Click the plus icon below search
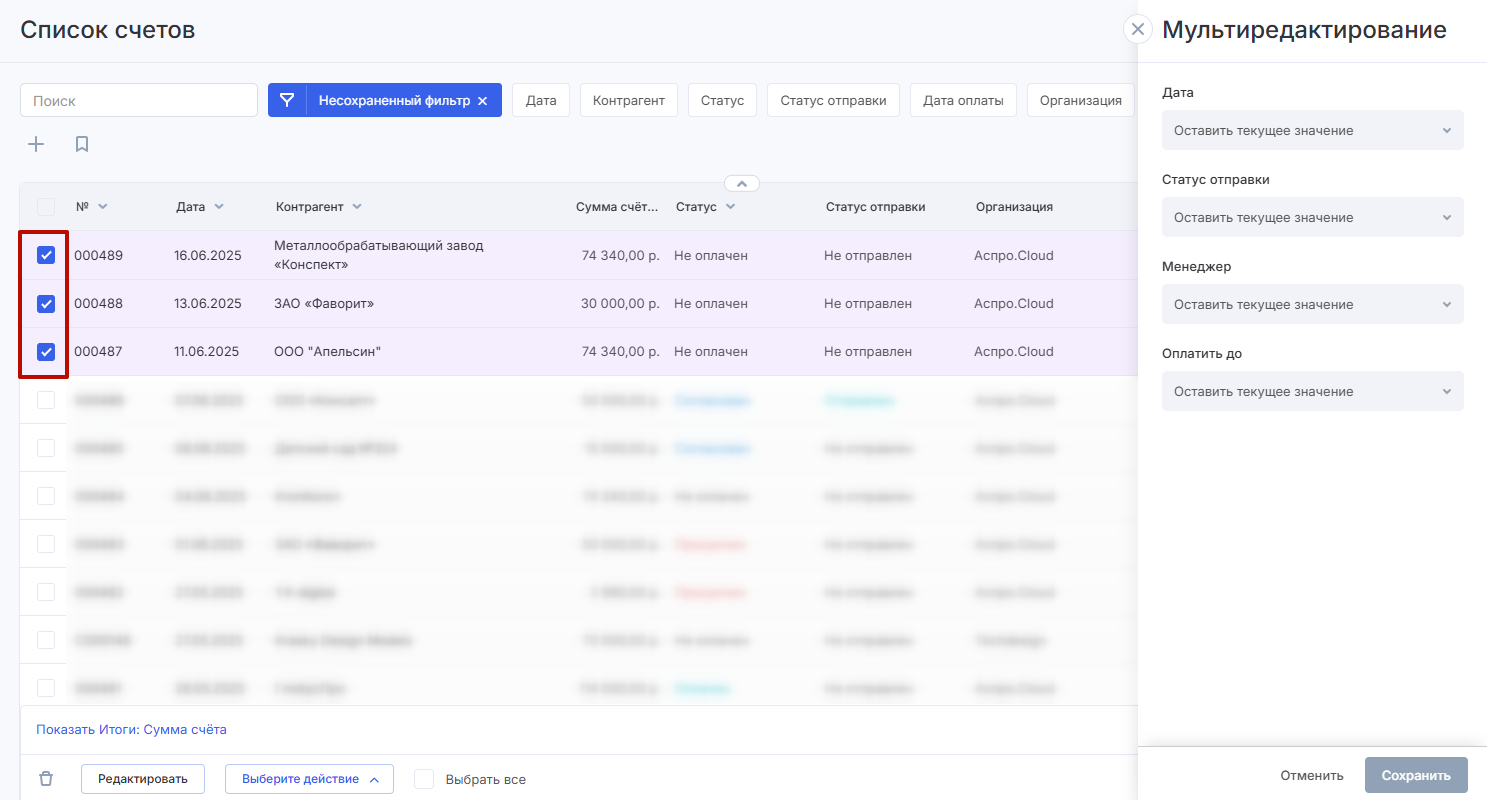The height and width of the screenshot is (800, 1487). (x=36, y=144)
